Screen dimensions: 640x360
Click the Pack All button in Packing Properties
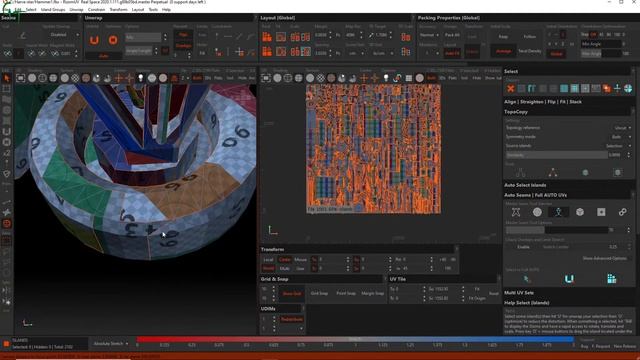(452, 35)
